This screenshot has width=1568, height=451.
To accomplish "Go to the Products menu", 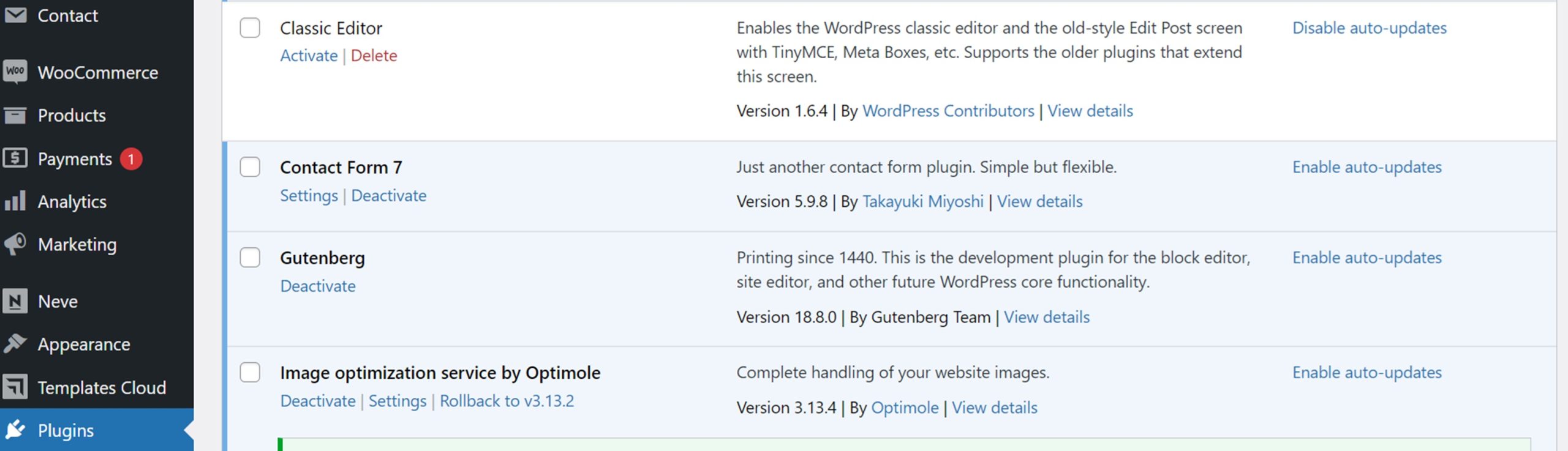I will point(72,115).
